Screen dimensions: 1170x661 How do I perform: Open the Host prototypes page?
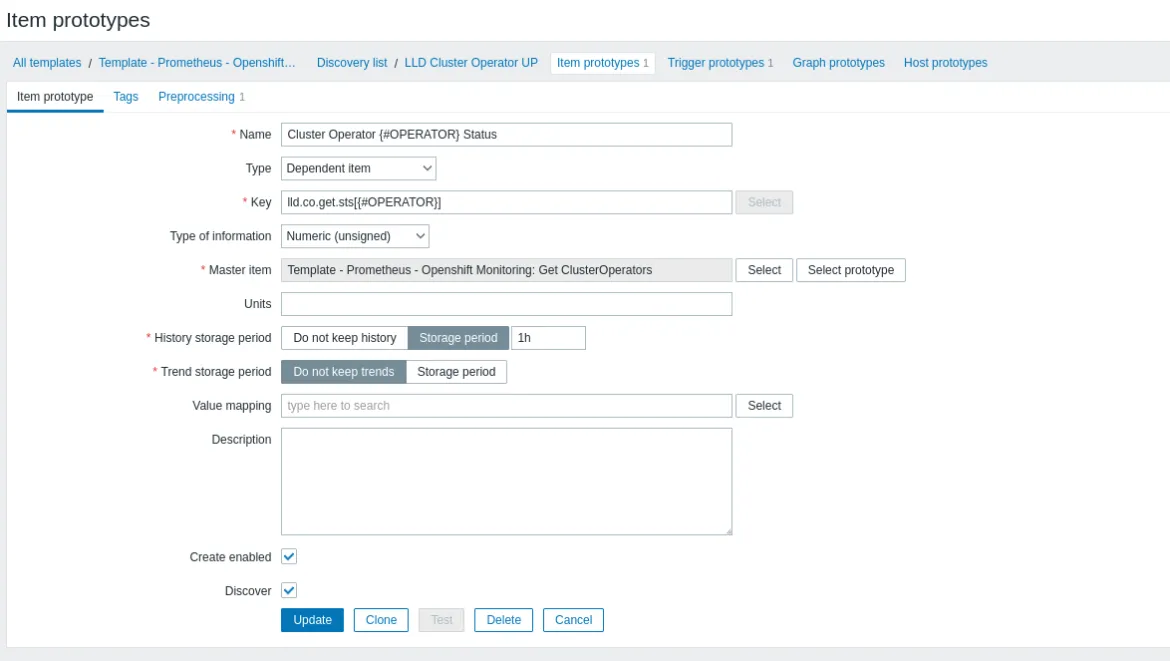944,62
